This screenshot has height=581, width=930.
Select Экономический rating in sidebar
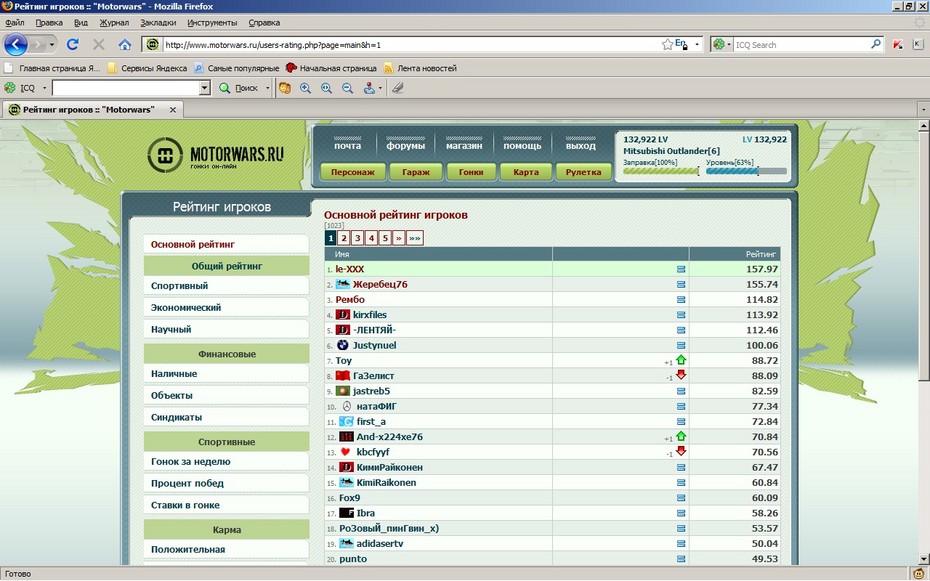186,308
